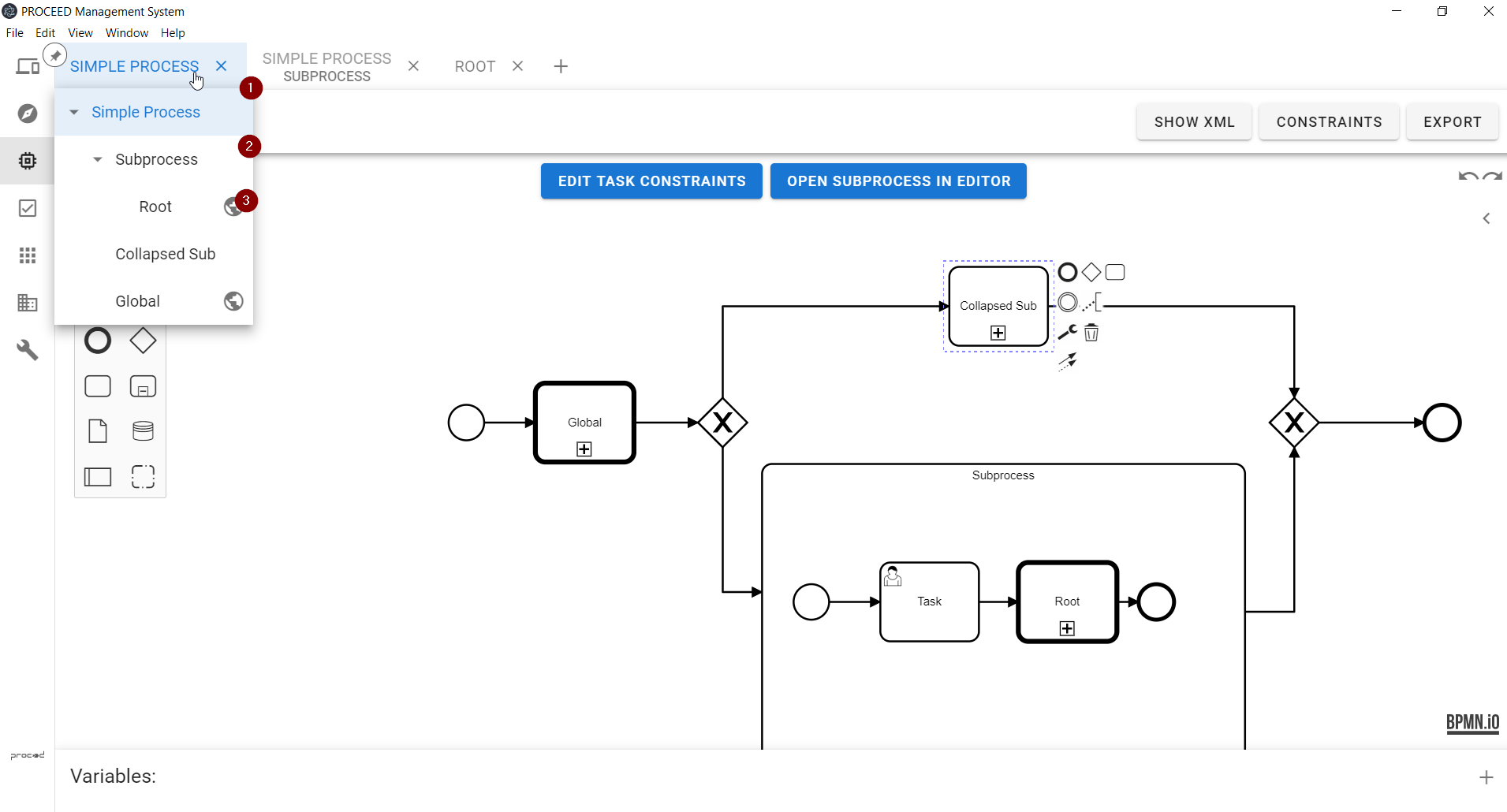Collapse the Subprocess tree node arrow
This screenshot has height=812, width=1507.
click(x=98, y=160)
